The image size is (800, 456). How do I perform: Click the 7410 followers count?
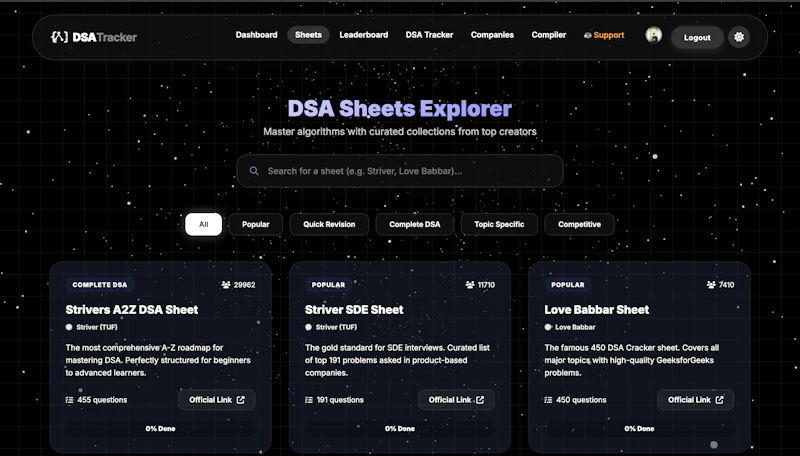click(727, 285)
